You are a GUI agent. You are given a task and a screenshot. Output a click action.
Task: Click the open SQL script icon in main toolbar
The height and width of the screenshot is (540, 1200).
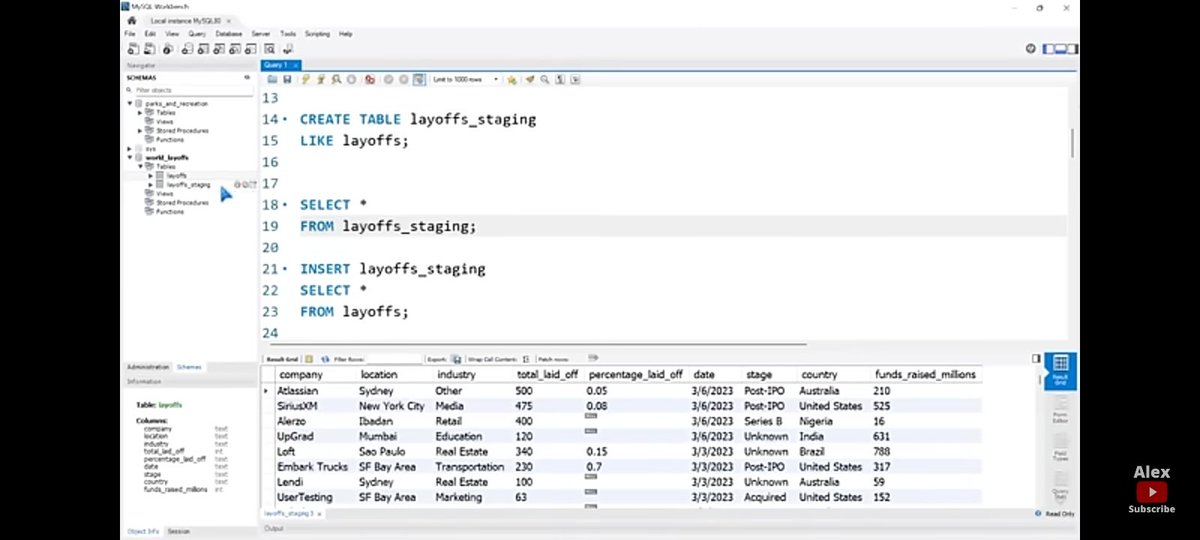[149, 48]
